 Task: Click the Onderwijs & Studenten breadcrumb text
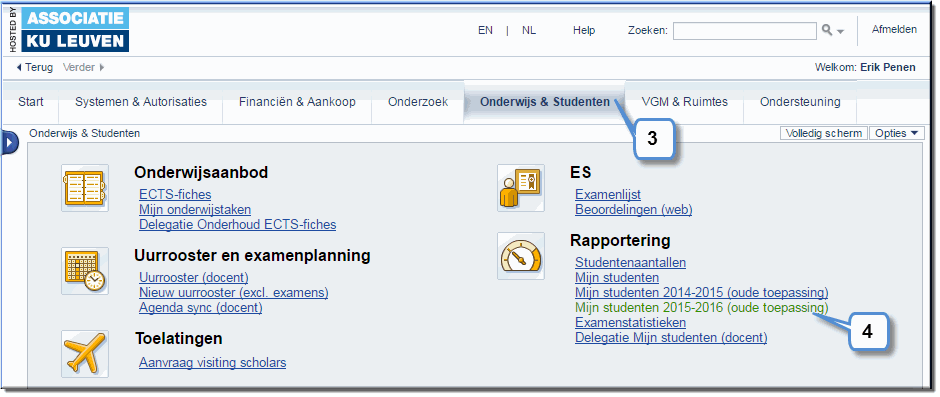pyautogui.click(x=84, y=133)
